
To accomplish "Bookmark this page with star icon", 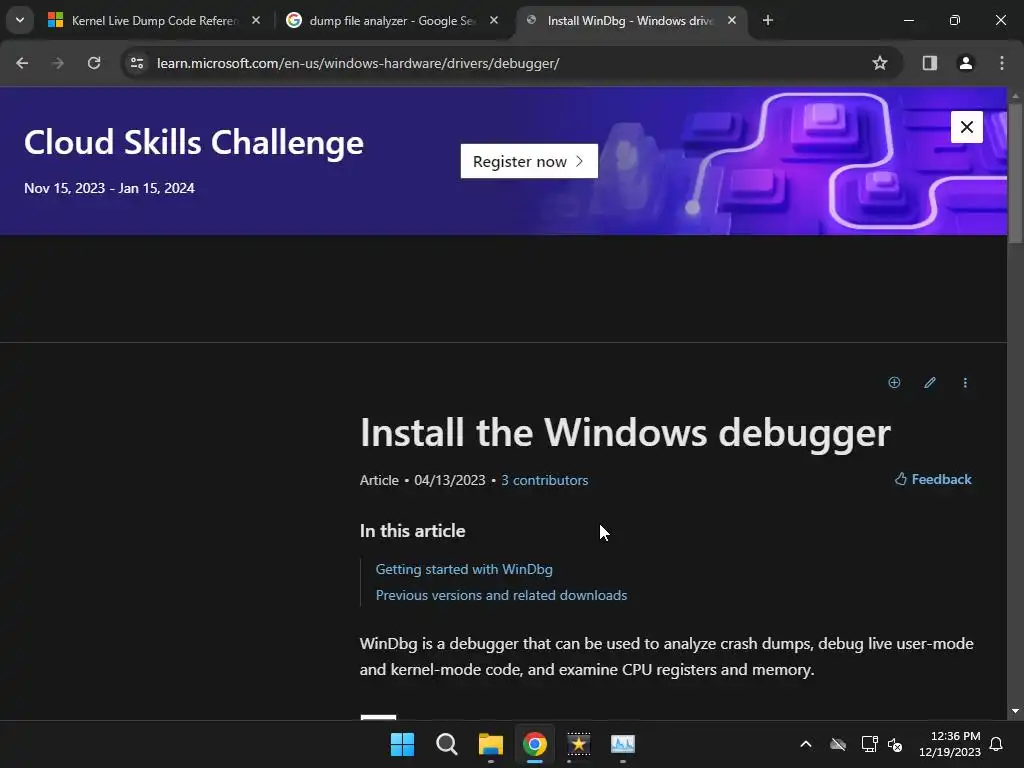I will pos(880,63).
